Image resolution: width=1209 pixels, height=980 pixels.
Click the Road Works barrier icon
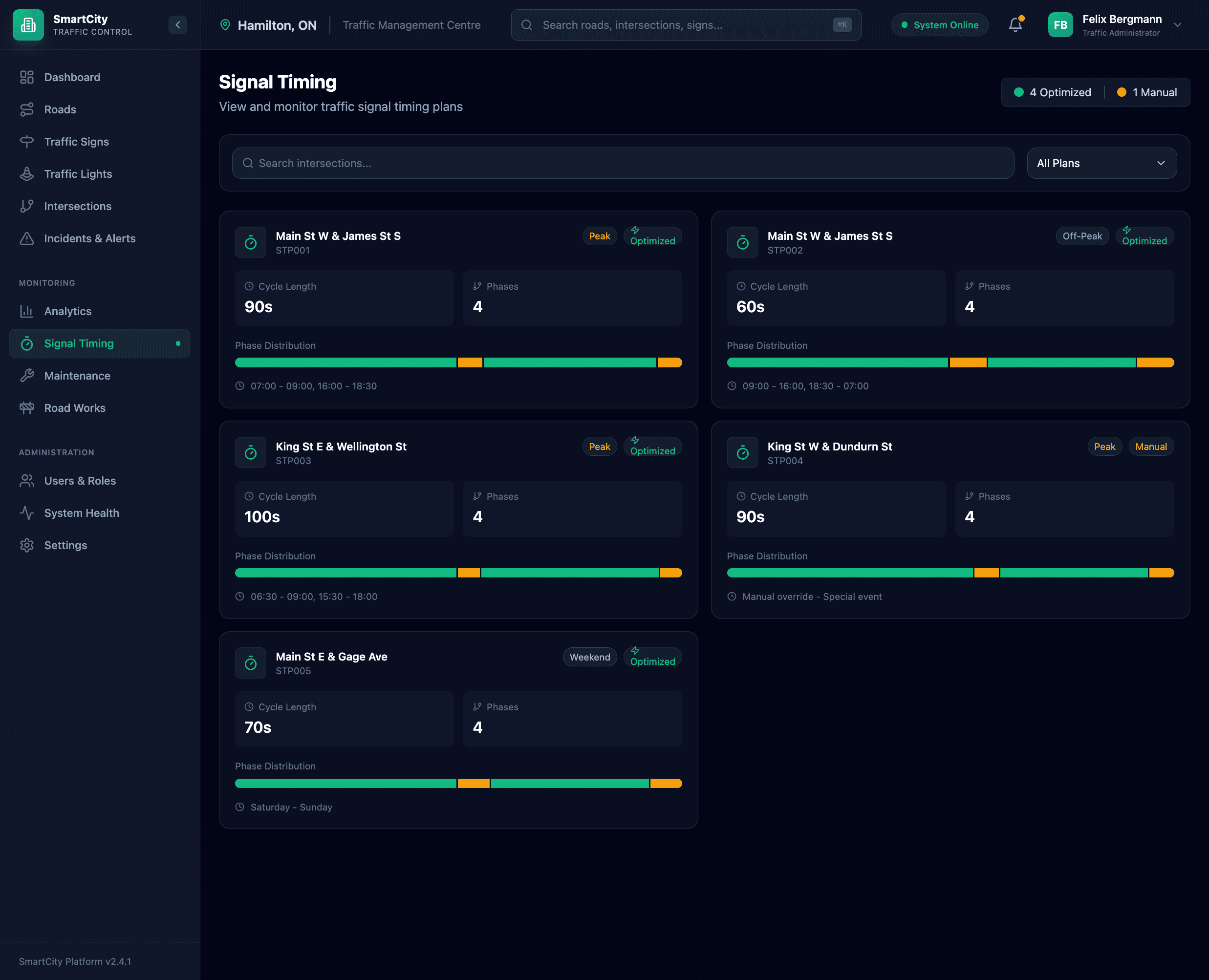[x=26, y=407]
